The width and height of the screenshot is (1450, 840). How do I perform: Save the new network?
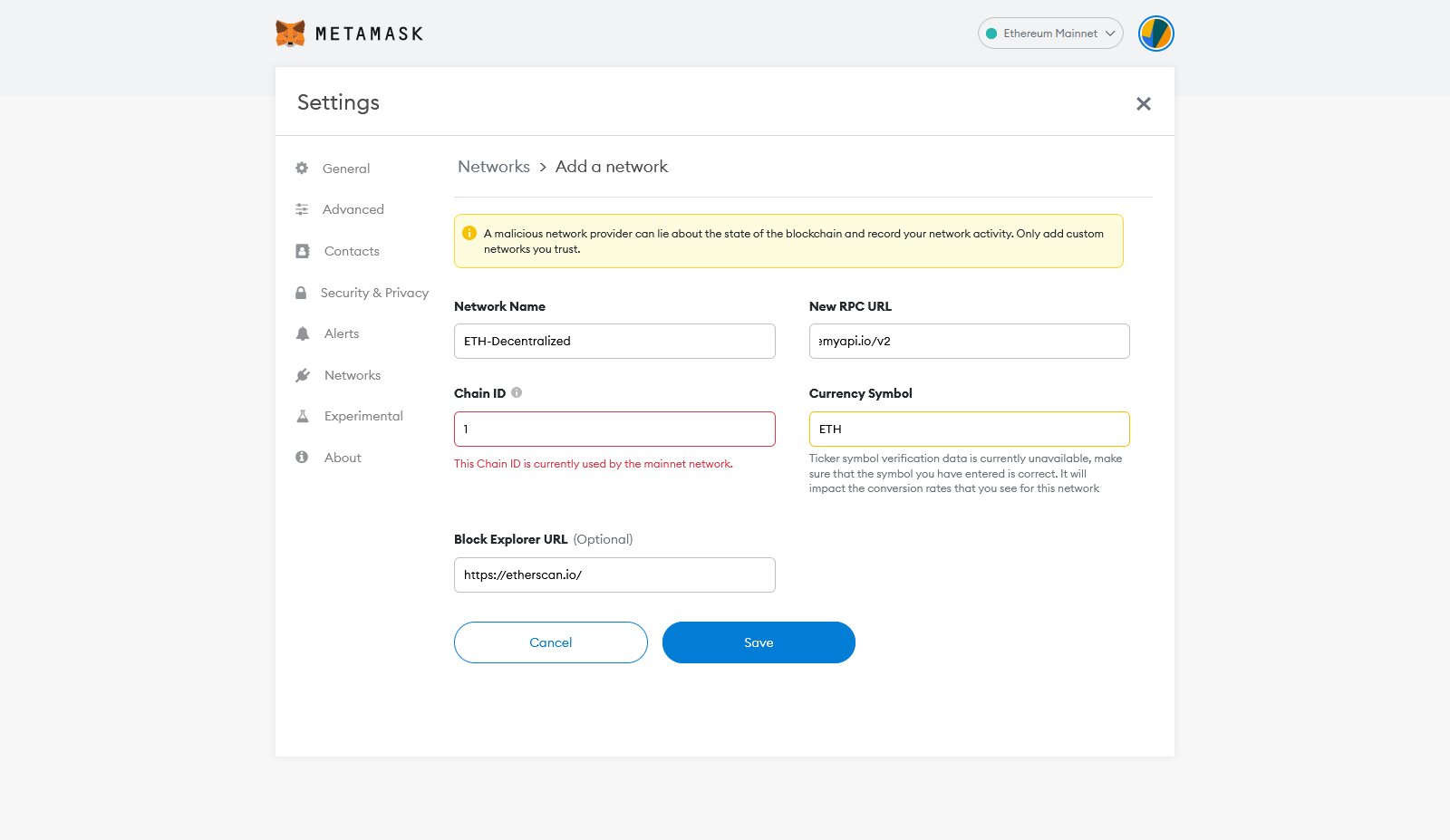click(x=759, y=642)
